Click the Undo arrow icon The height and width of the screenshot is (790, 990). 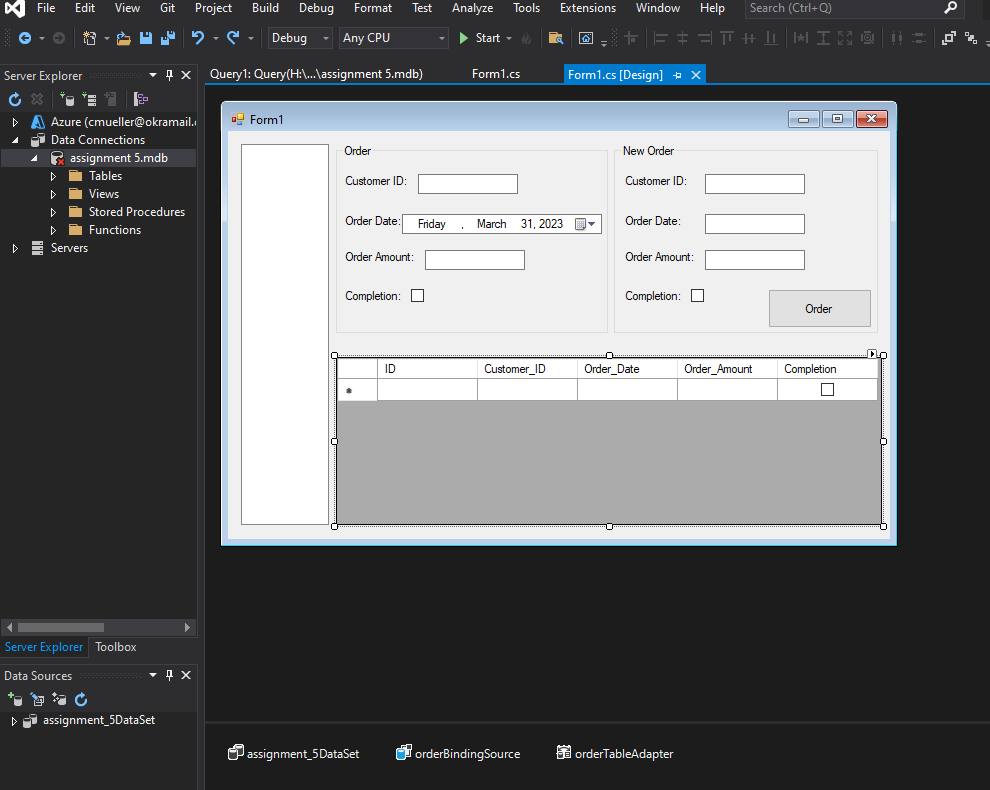coord(198,38)
